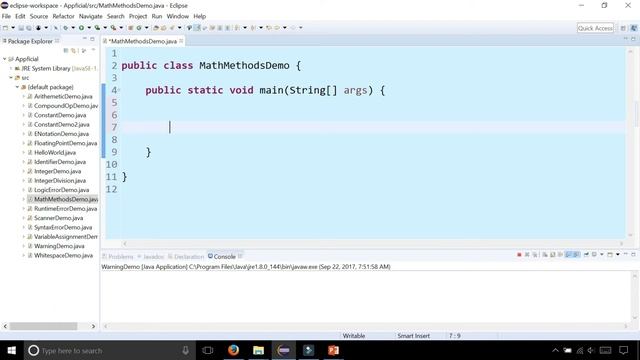Click the Quick Access search field

point(595,28)
